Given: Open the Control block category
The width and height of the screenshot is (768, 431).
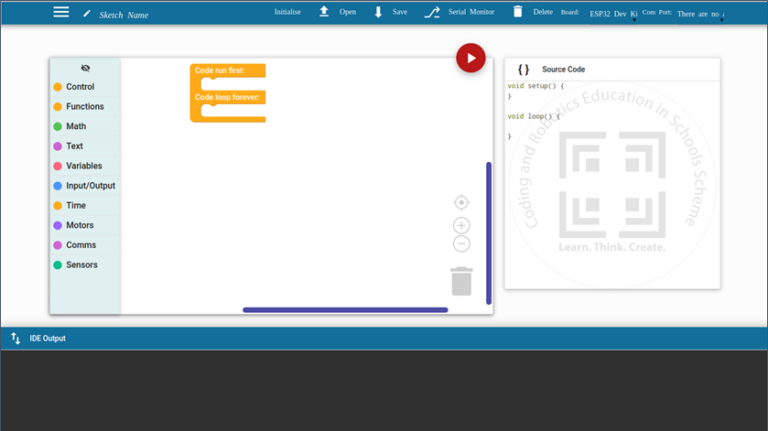Looking at the screenshot, I should click(85, 87).
